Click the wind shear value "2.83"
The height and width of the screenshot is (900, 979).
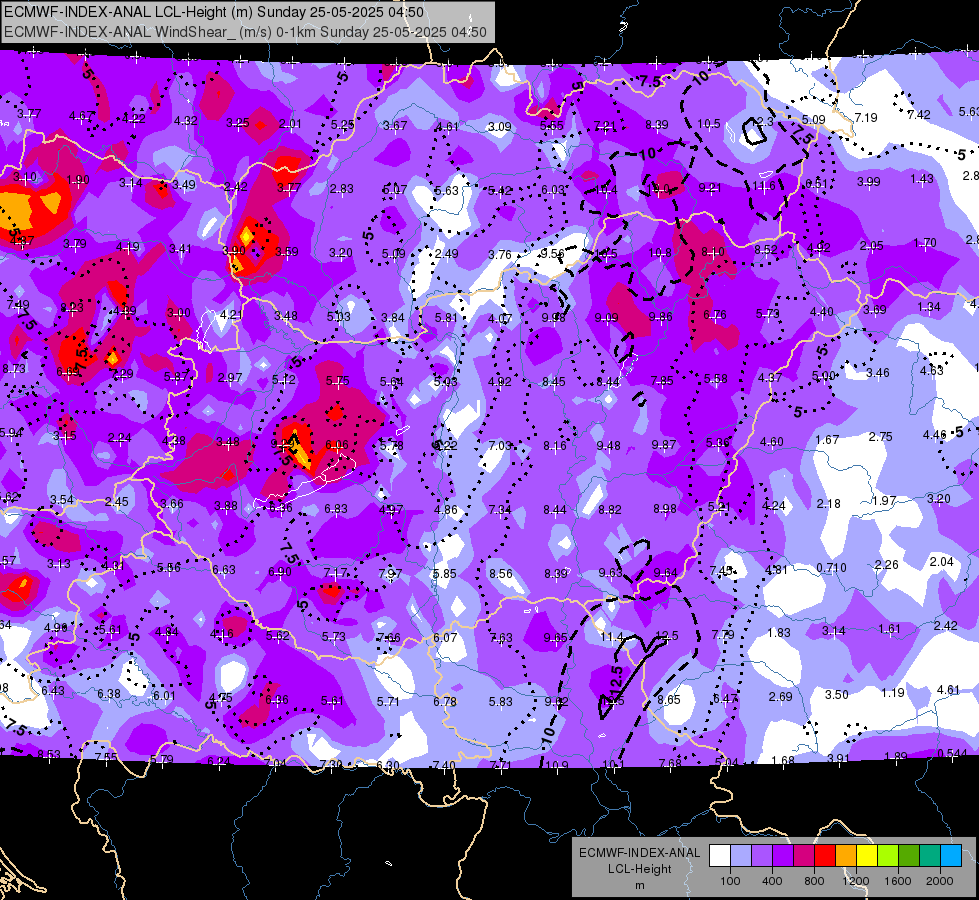pos(342,189)
